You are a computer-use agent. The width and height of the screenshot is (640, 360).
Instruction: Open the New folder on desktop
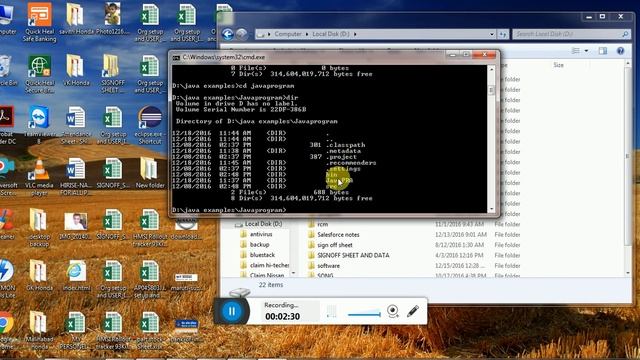(x=150, y=173)
